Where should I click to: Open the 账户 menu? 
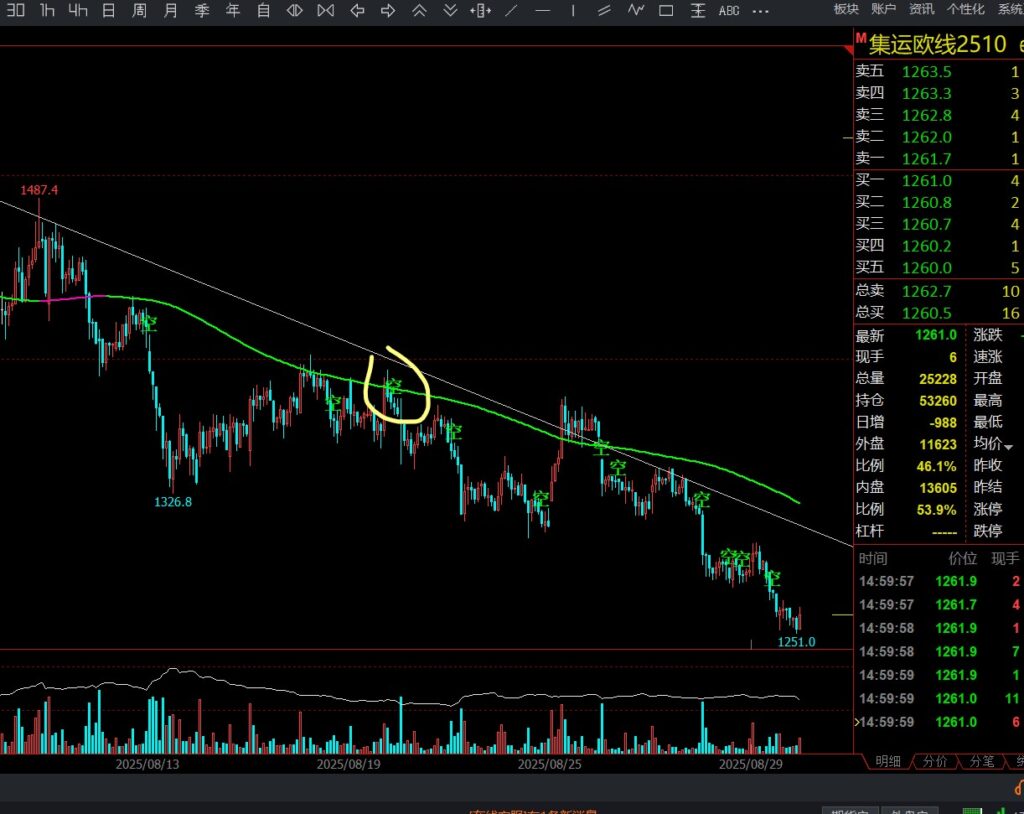pyautogui.click(x=884, y=9)
